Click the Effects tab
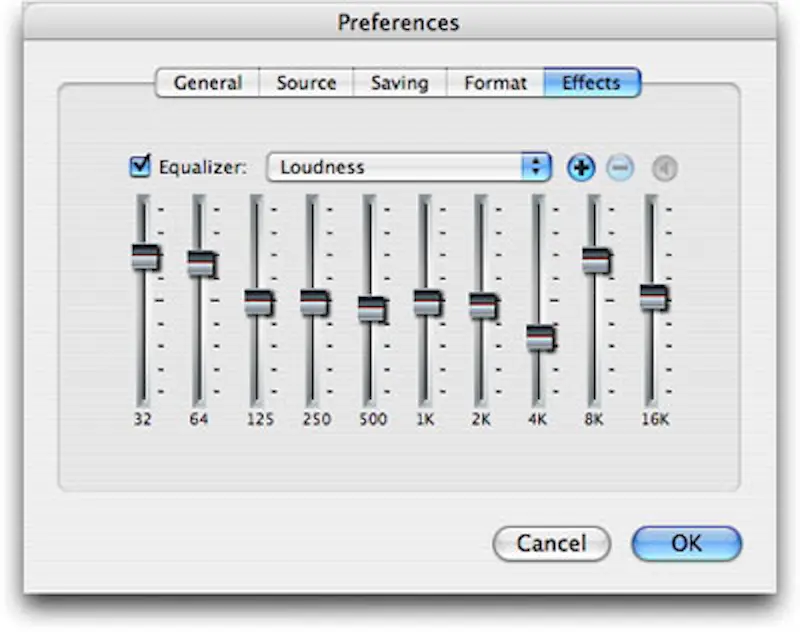The image size is (800, 632). point(591,83)
